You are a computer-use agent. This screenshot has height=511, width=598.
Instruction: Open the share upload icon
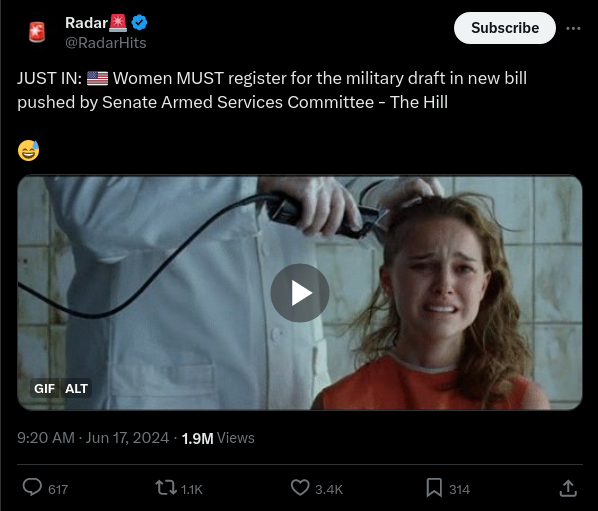pyautogui.click(x=568, y=488)
